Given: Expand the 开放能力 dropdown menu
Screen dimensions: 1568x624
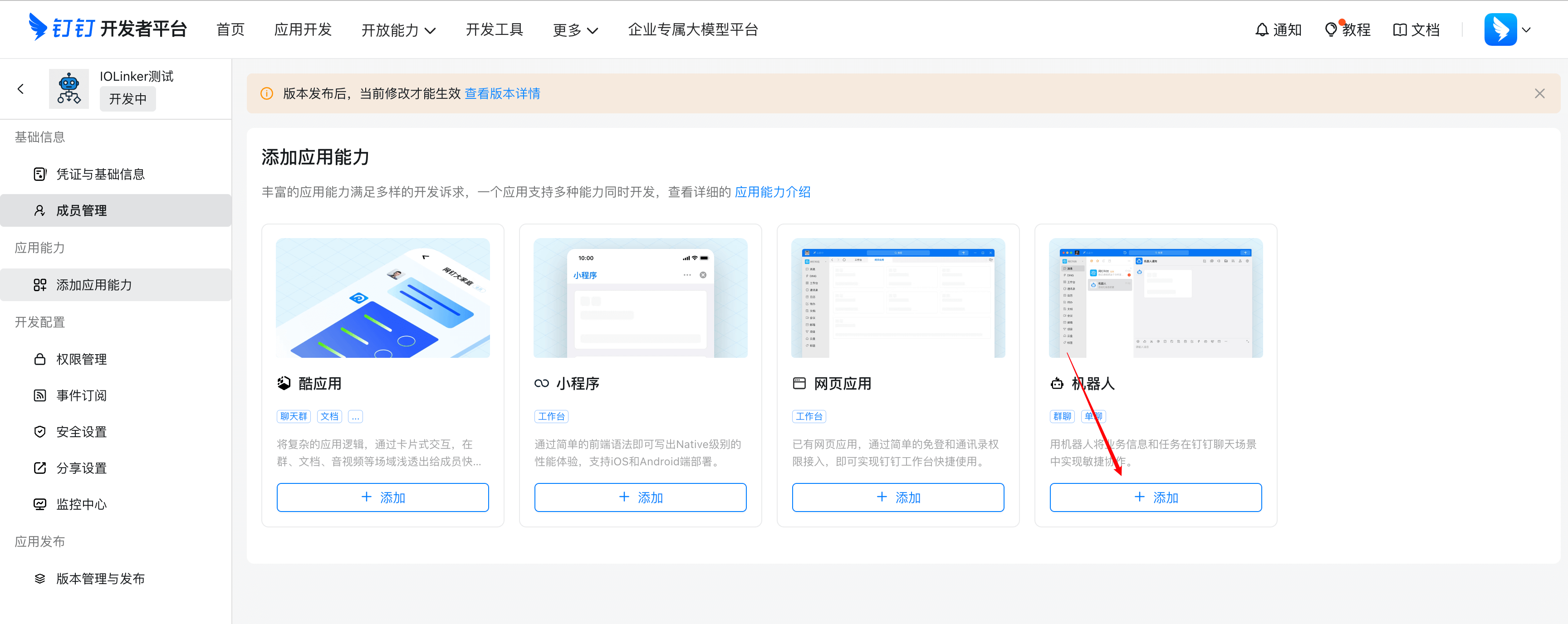Looking at the screenshot, I should [398, 30].
